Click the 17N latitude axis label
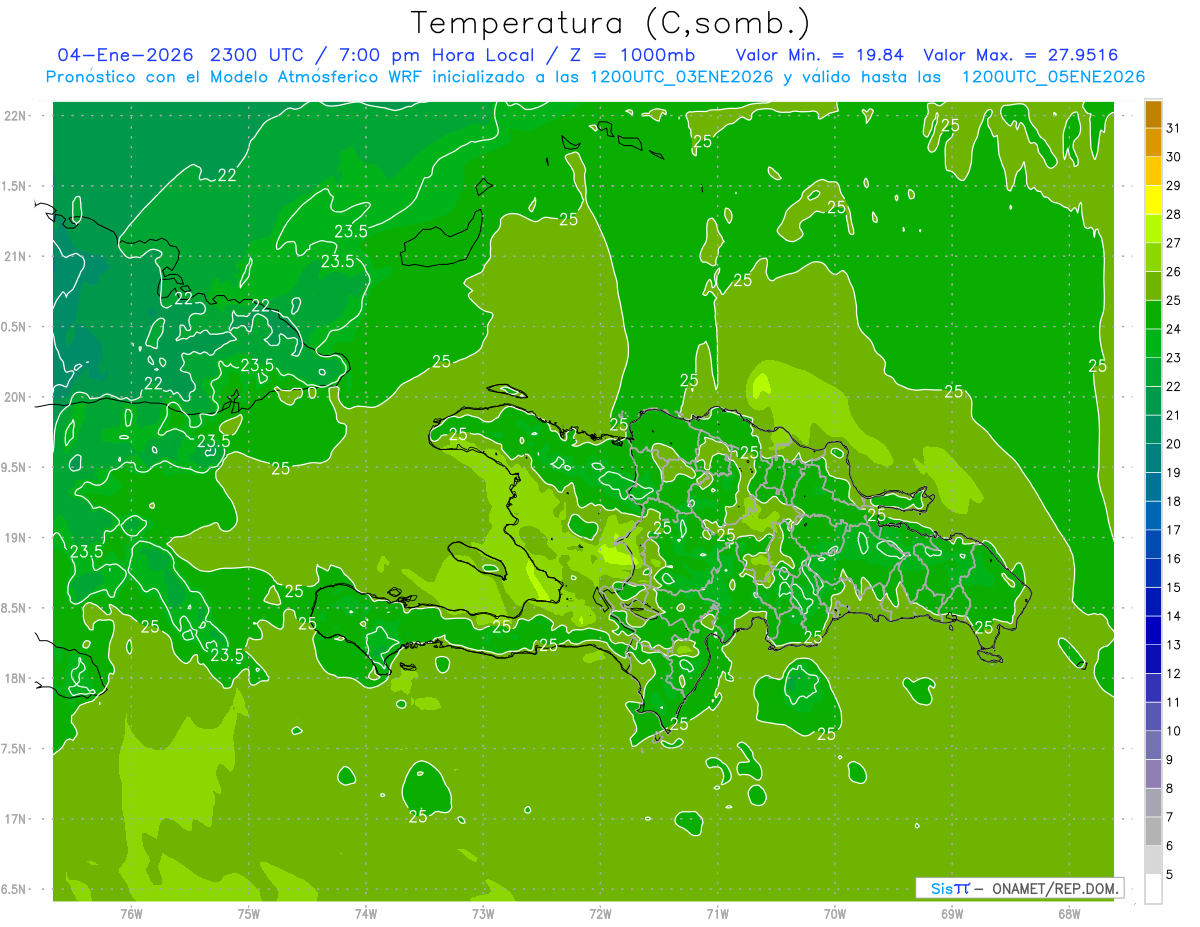The width and height of the screenshot is (1200, 927). (16, 819)
